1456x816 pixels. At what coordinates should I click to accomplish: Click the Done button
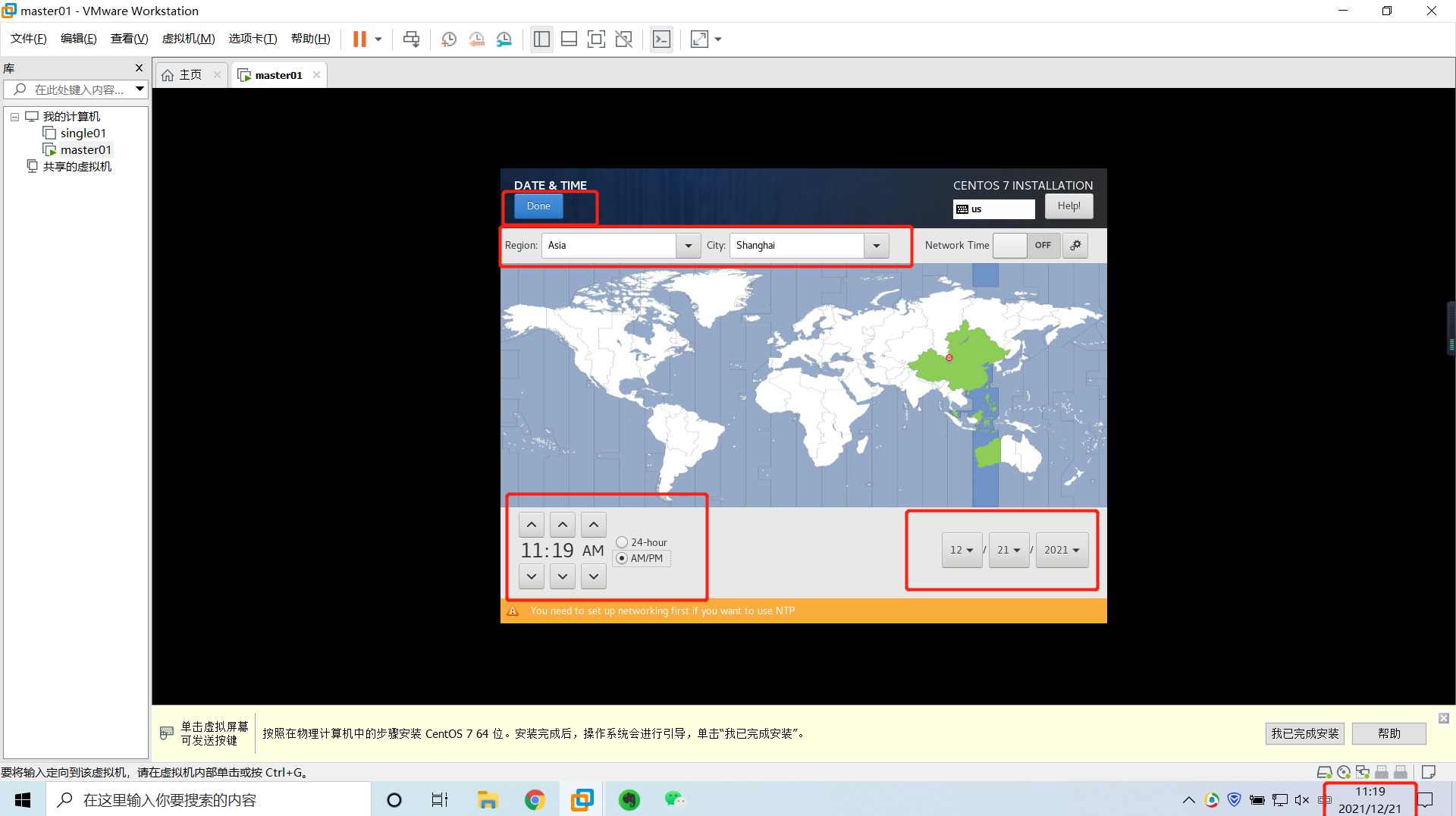click(x=538, y=206)
